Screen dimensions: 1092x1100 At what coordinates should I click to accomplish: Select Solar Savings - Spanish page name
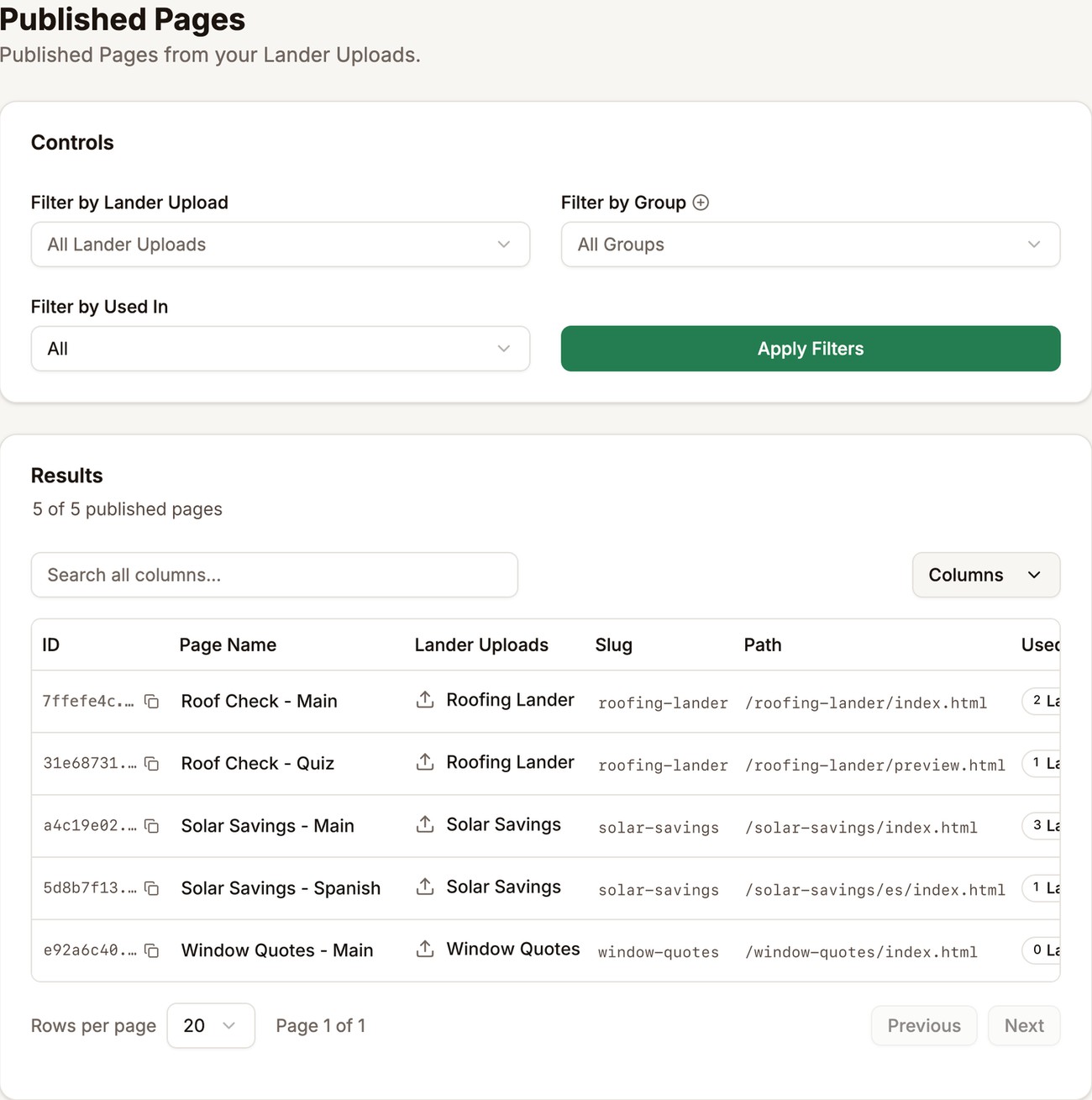281,888
